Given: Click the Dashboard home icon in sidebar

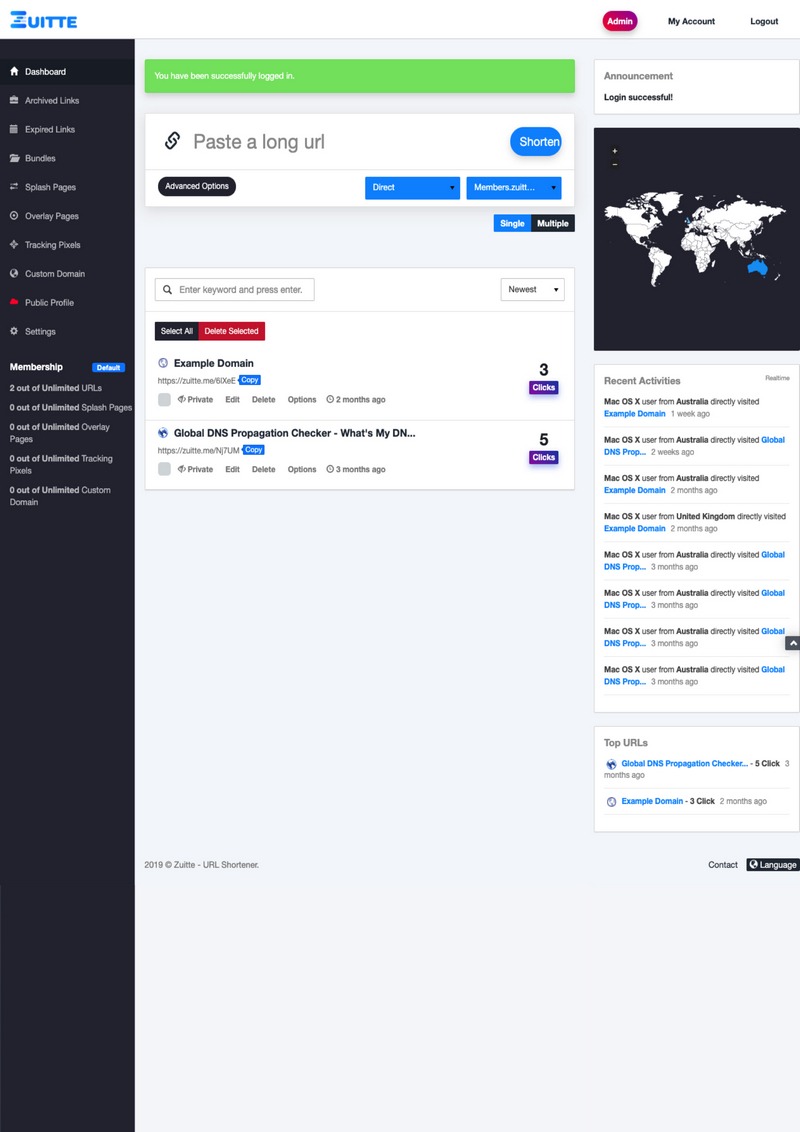Looking at the screenshot, I should (14, 71).
